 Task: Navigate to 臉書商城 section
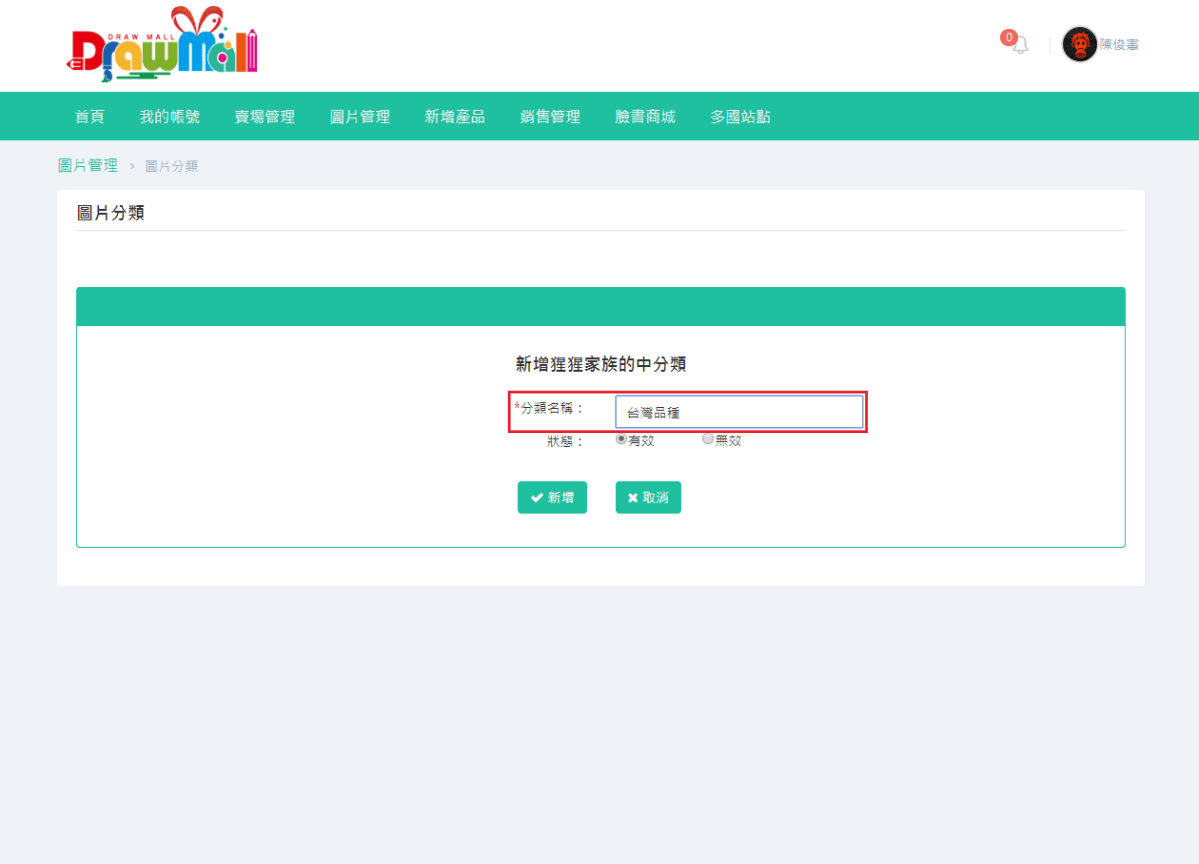click(x=644, y=116)
